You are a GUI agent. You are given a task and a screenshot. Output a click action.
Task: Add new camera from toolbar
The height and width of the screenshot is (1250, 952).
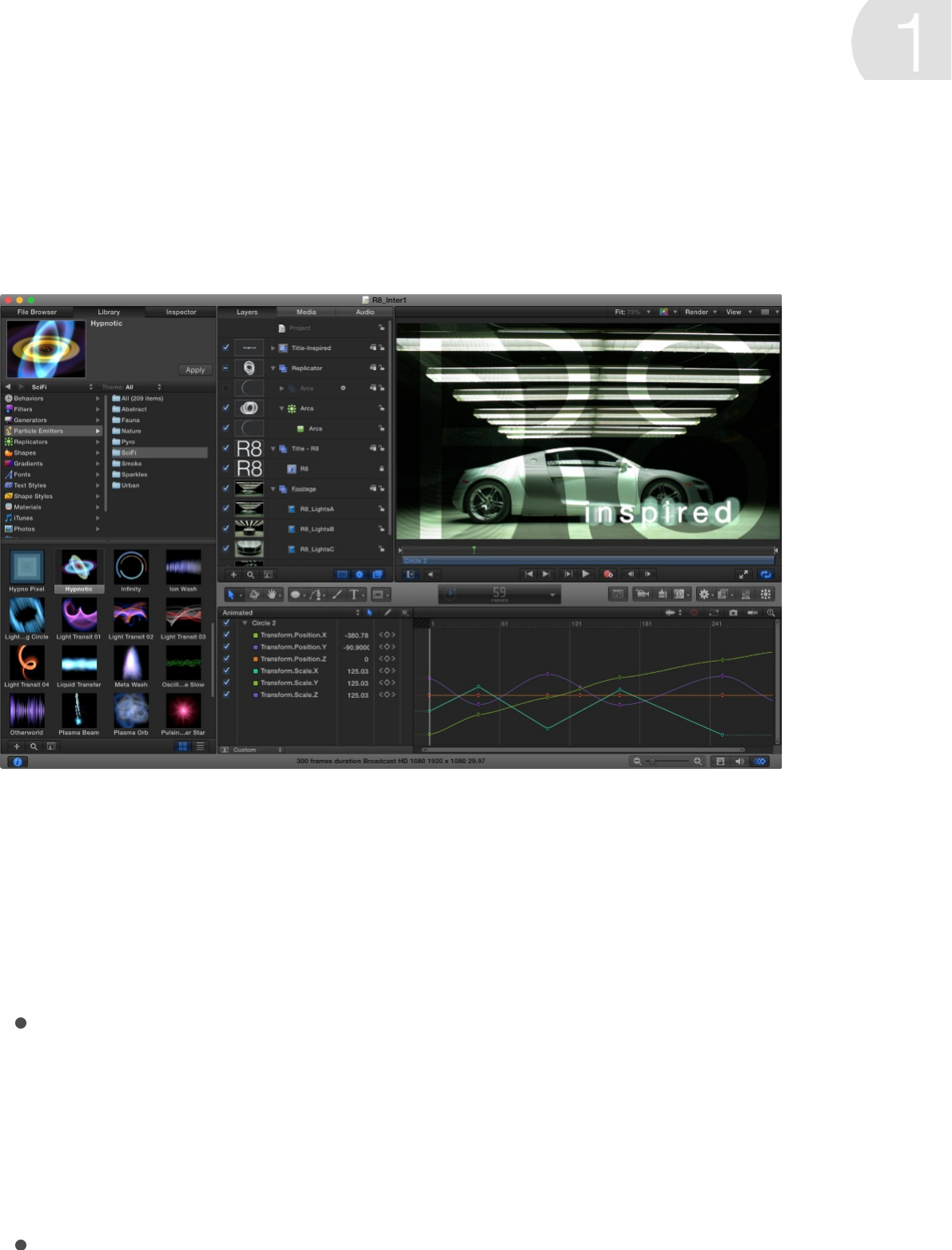(642, 594)
